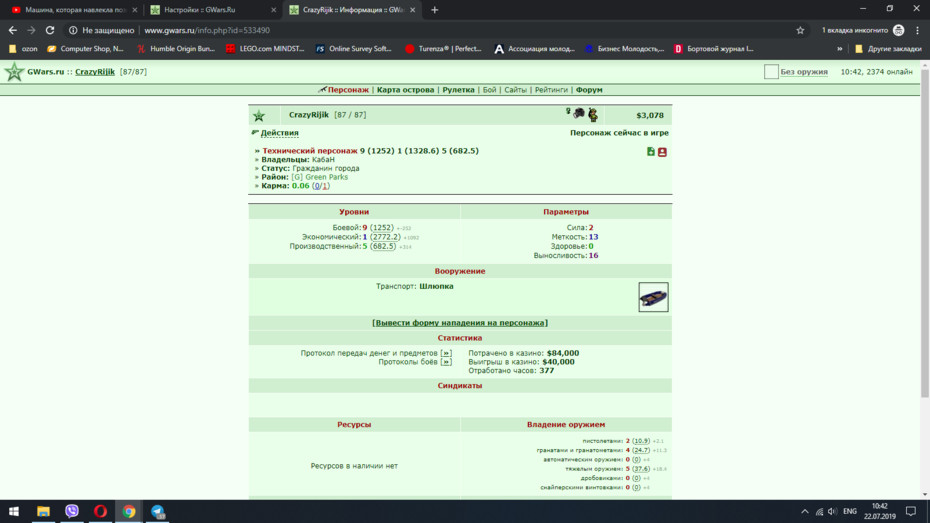Open the Turenza bookmark
The width and height of the screenshot is (930, 523).
(x=443, y=49)
